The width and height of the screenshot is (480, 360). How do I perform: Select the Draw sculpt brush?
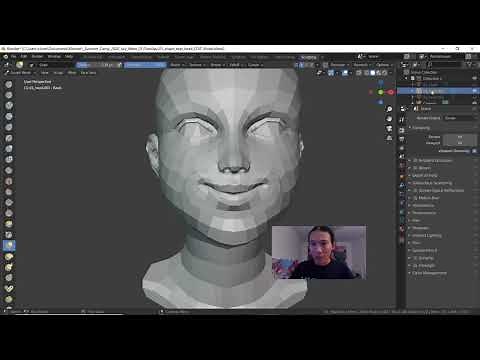pos(9,84)
